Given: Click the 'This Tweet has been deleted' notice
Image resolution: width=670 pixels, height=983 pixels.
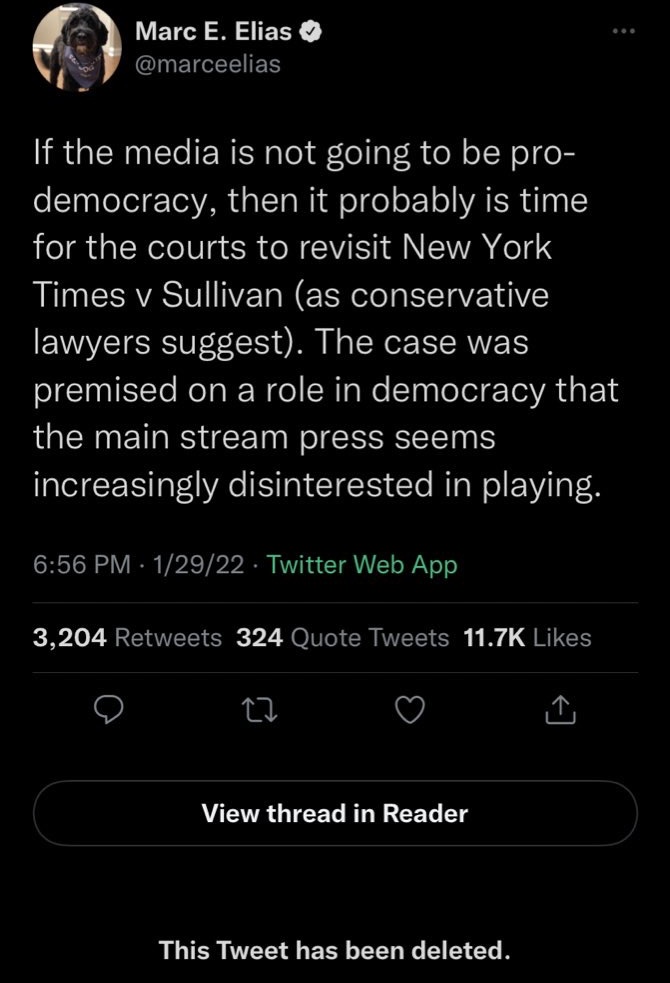Looking at the screenshot, I should coord(334,950).
